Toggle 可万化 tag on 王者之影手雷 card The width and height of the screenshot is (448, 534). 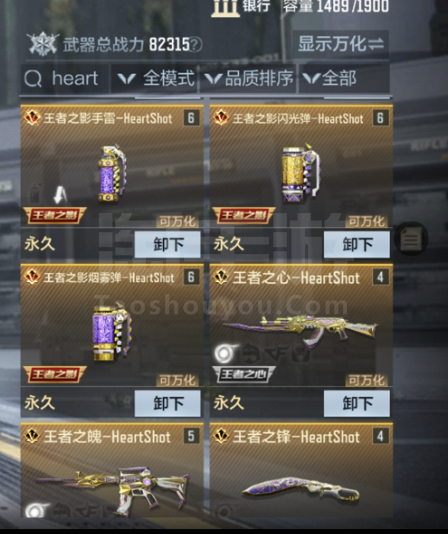(177, 222)
